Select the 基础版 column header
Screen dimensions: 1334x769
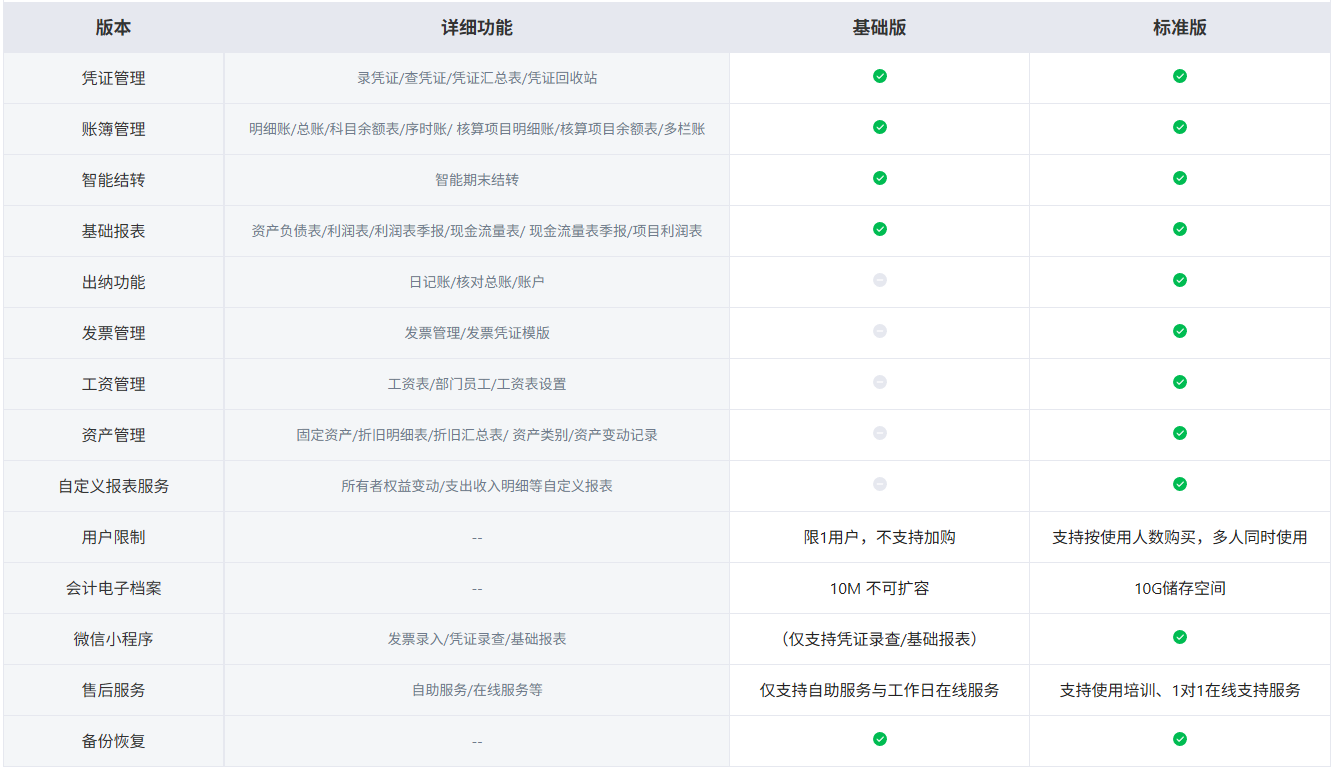click(x=879, y=28)
